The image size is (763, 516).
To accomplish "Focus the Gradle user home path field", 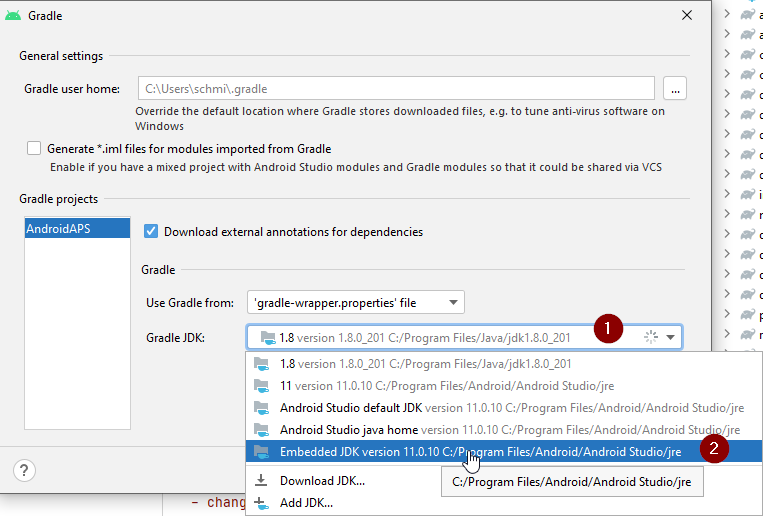I will coord(396,89).
